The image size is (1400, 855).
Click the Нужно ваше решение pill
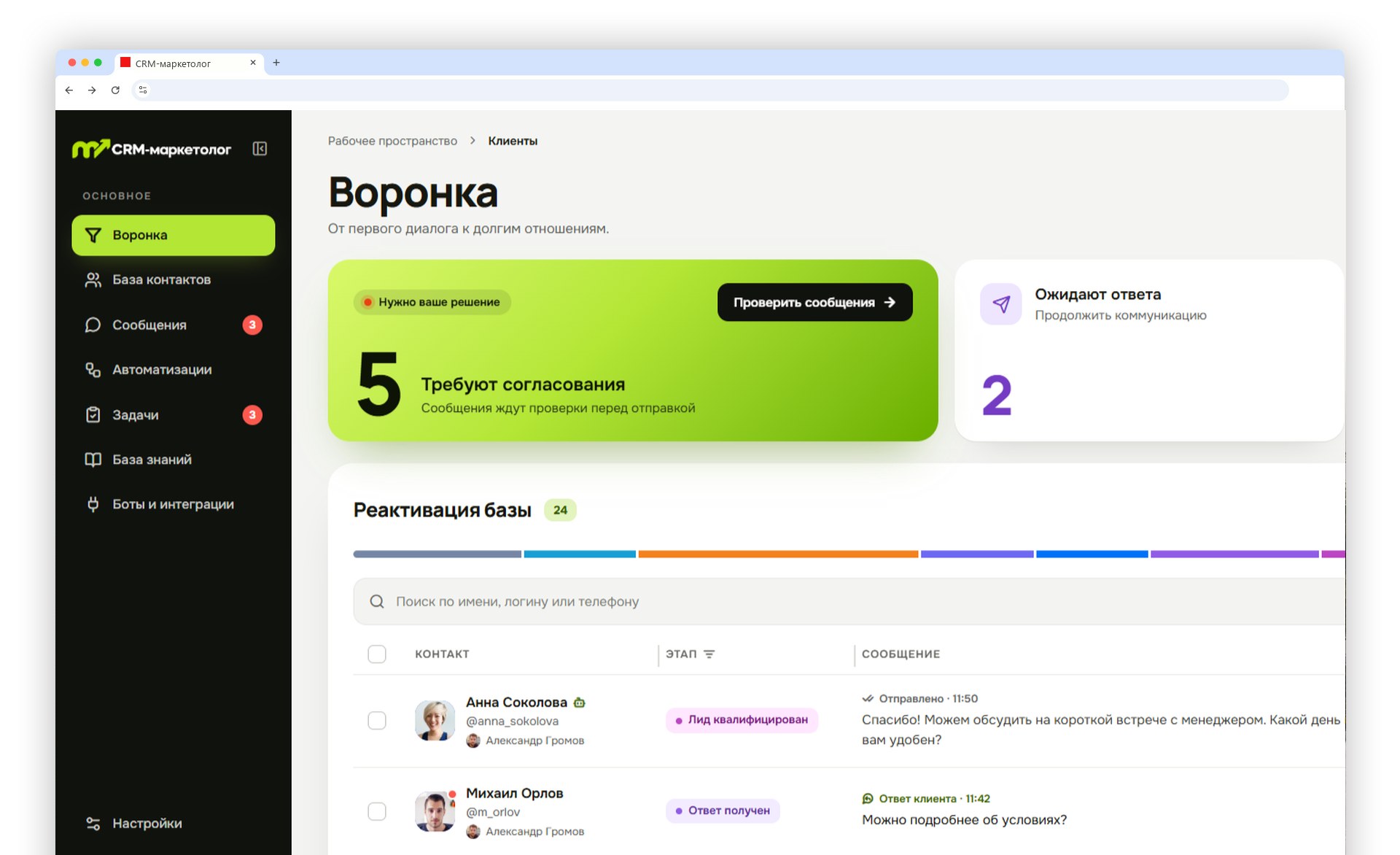point(432,302)
